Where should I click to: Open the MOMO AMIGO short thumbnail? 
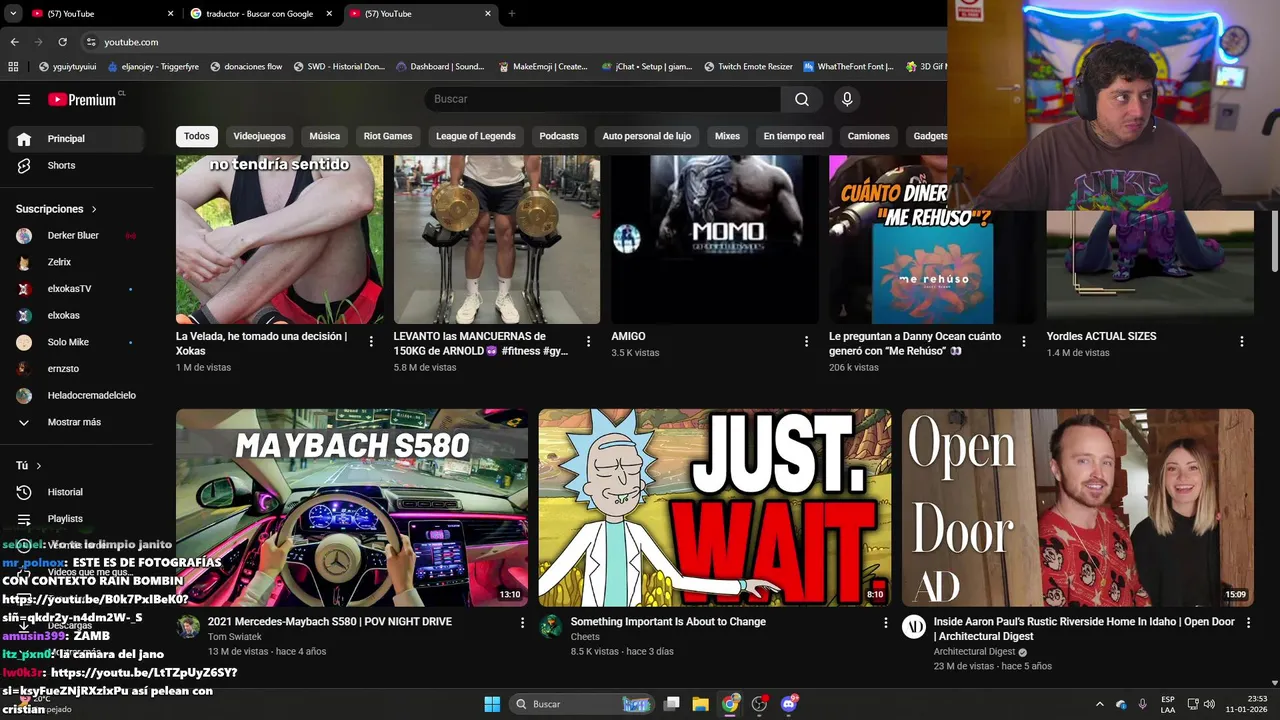(715, 240)
